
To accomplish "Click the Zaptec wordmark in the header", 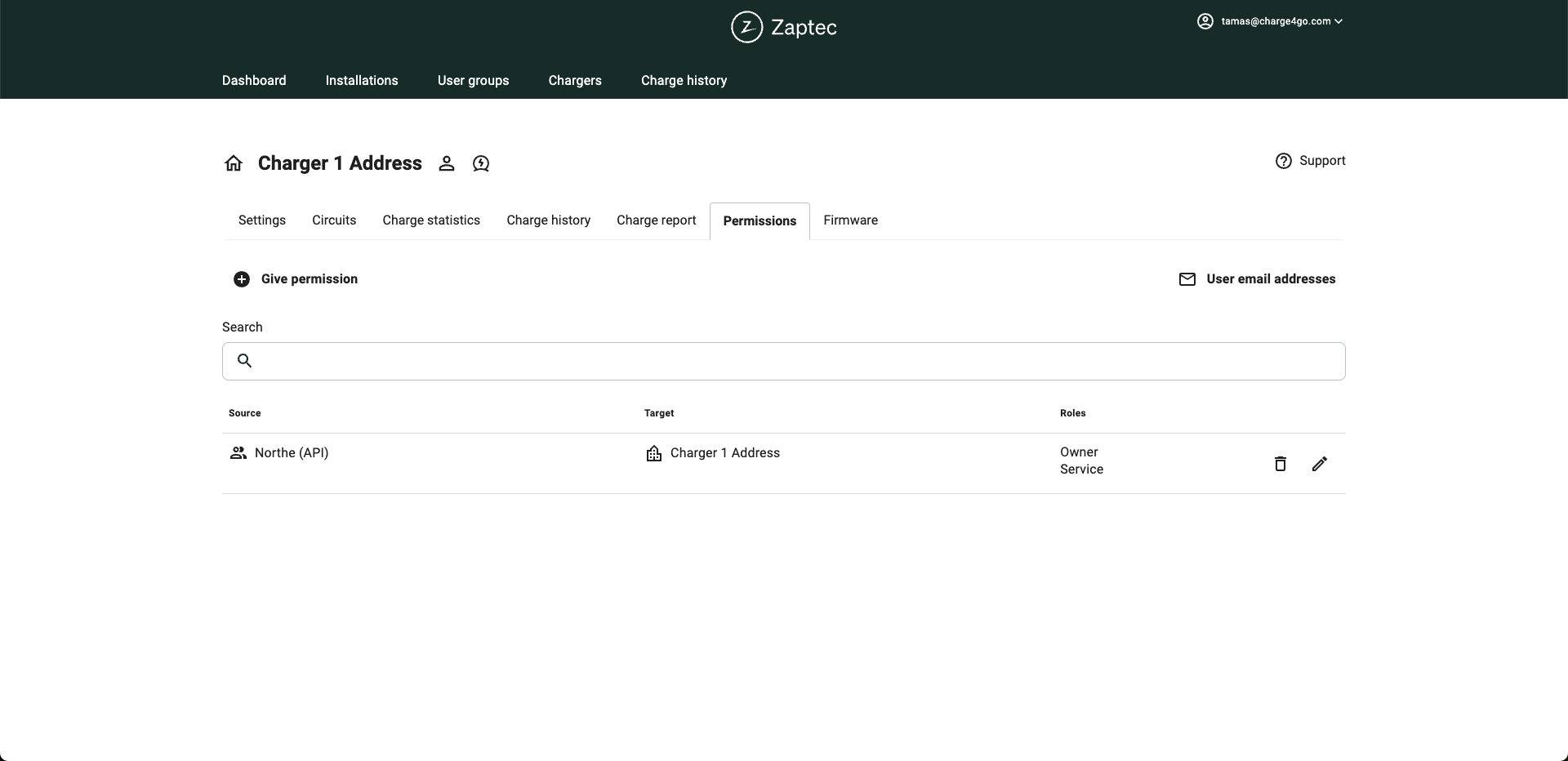I will [804, 28].
